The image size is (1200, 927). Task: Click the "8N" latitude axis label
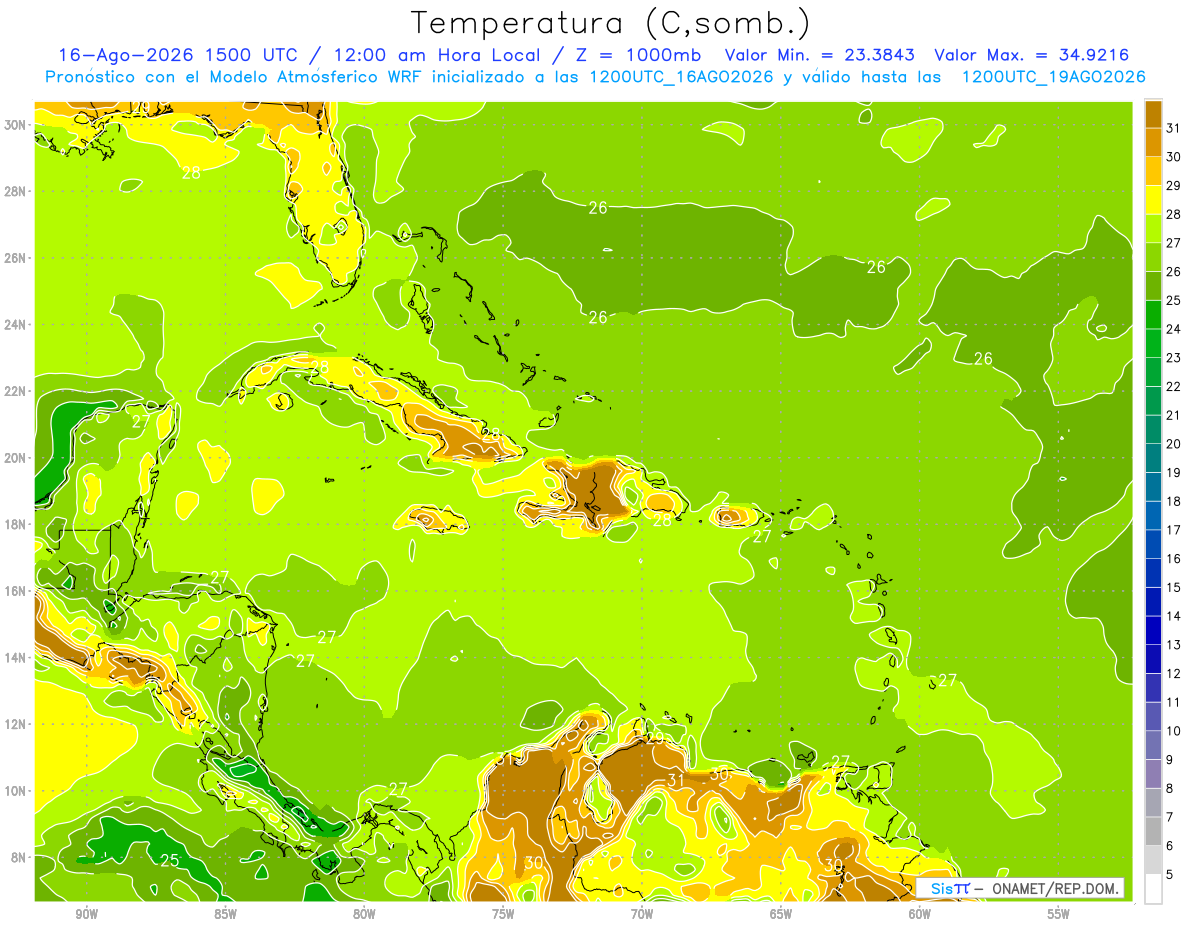18,857
